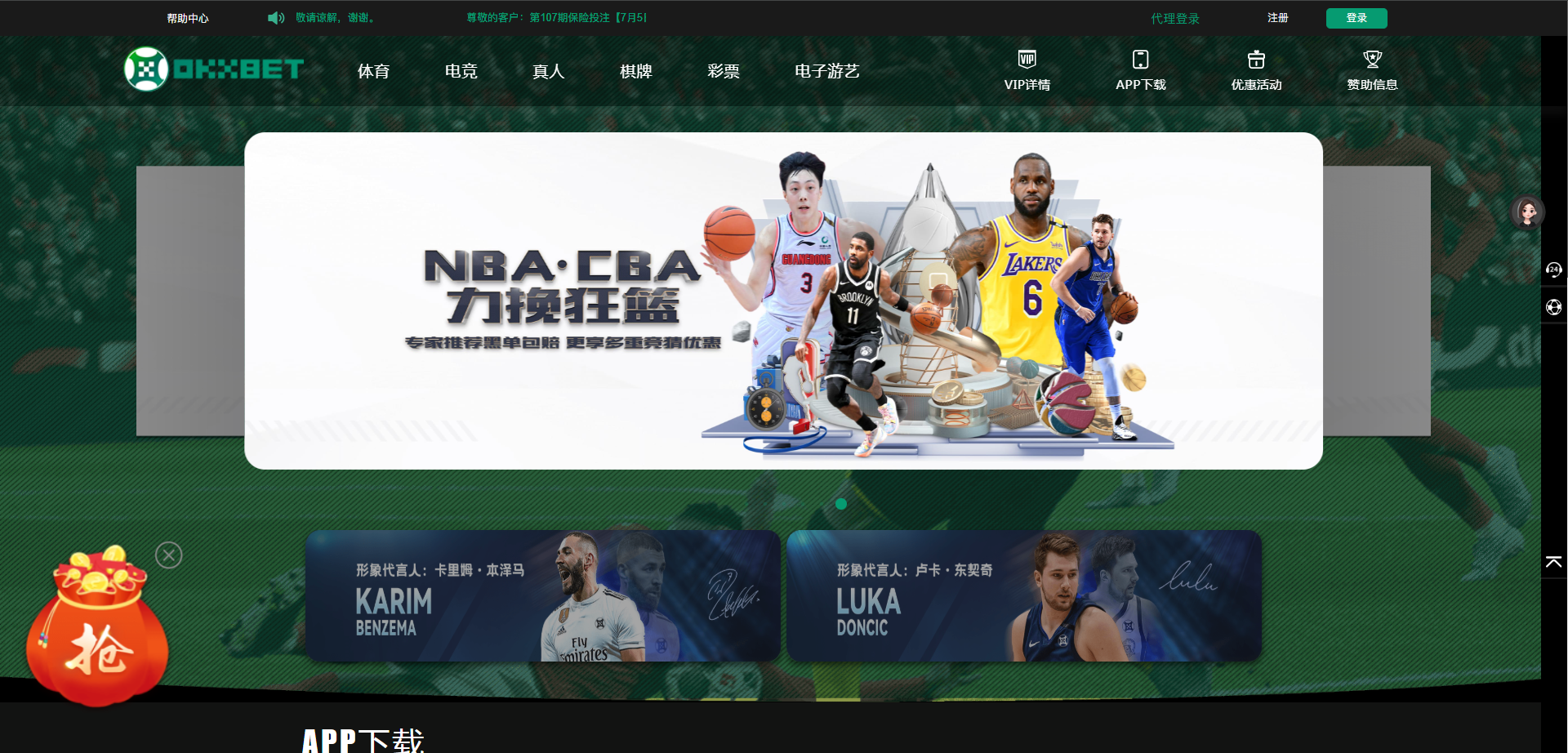Open the Luka Doncic ambassador card
1568x753 pixels.
pyautogui.click(x=1023, y=595)
